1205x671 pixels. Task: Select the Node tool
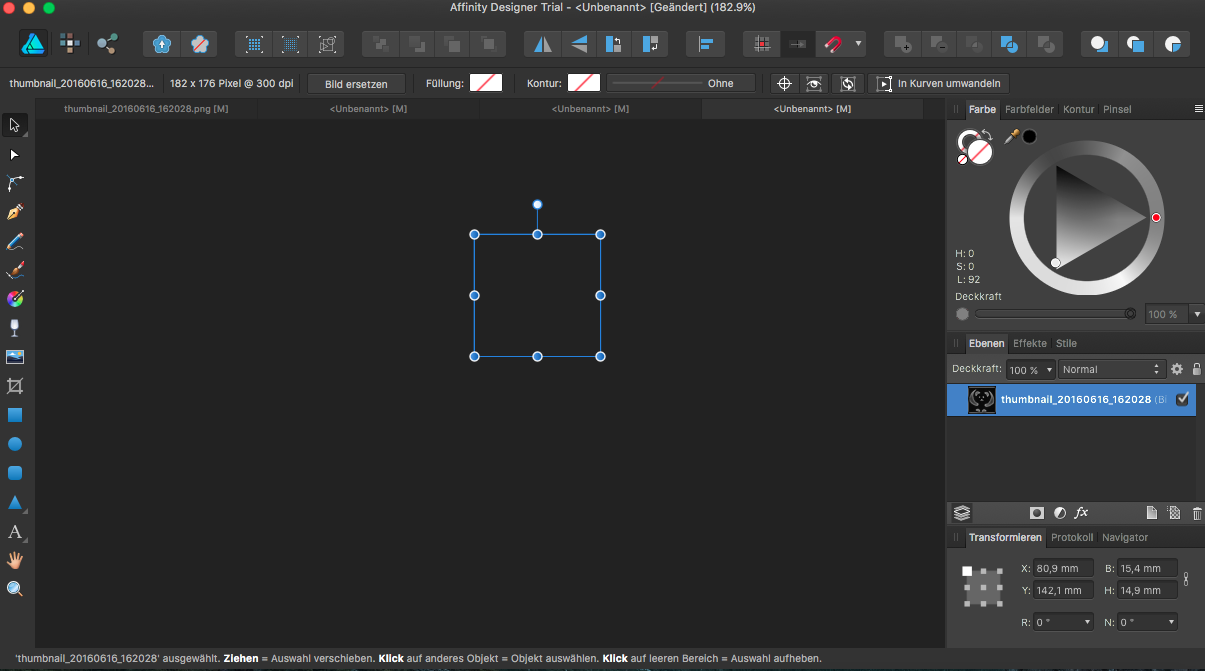[15, 154]
